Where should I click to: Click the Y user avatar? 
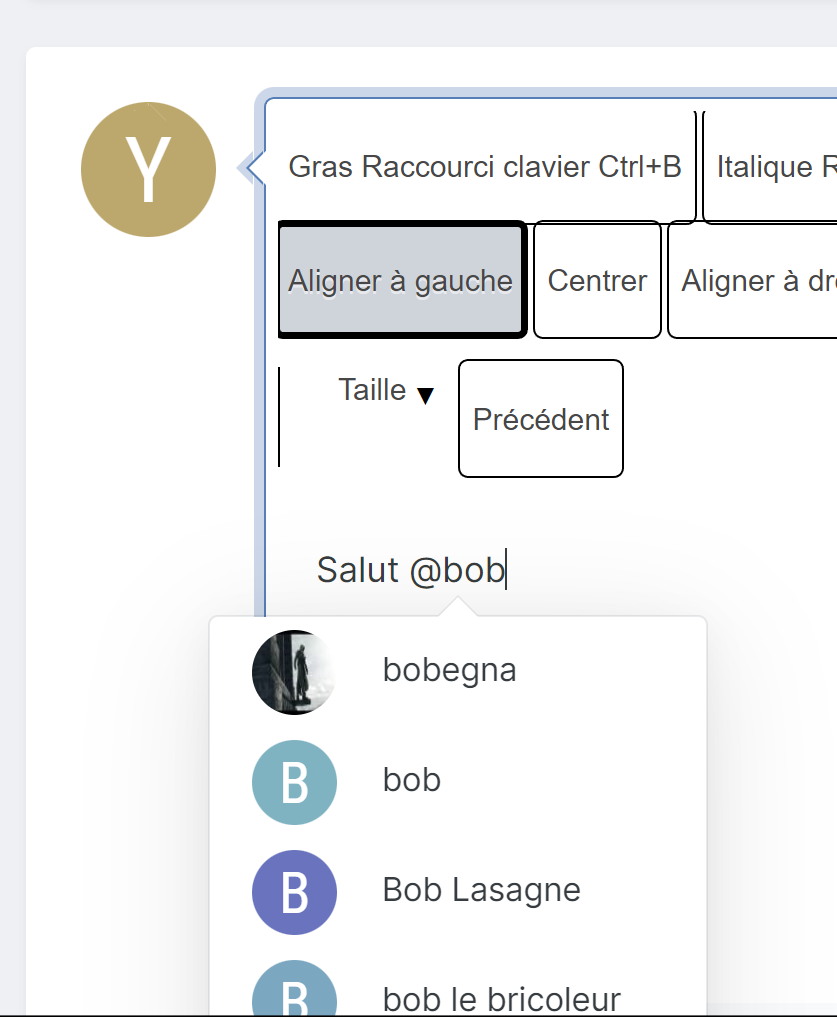coord(149,169)
